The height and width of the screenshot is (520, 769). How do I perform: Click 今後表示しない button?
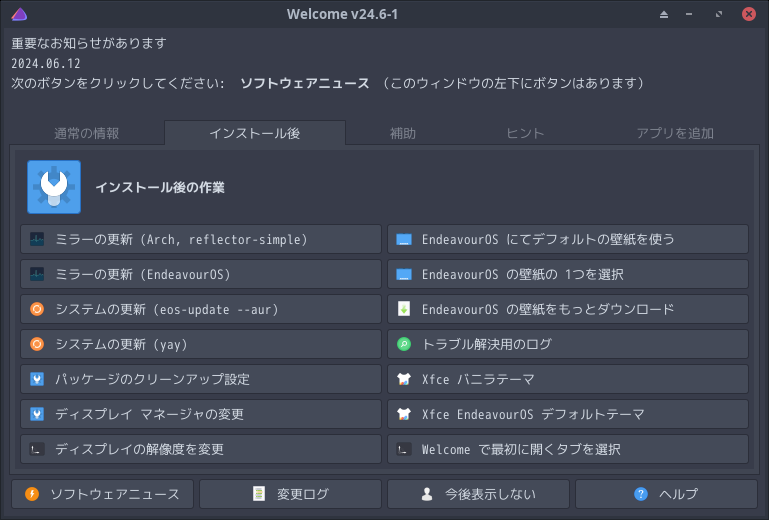[x=478, y=494]
